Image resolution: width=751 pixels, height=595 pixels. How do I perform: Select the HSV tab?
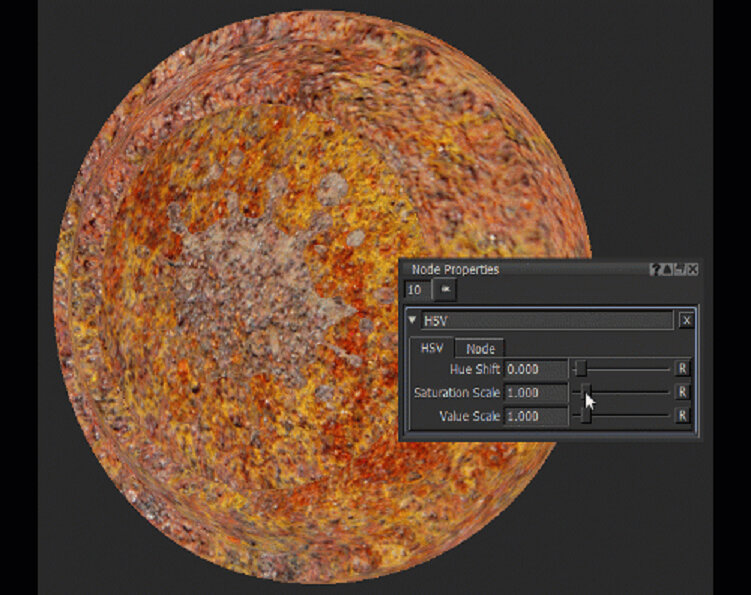coord(432,349)
